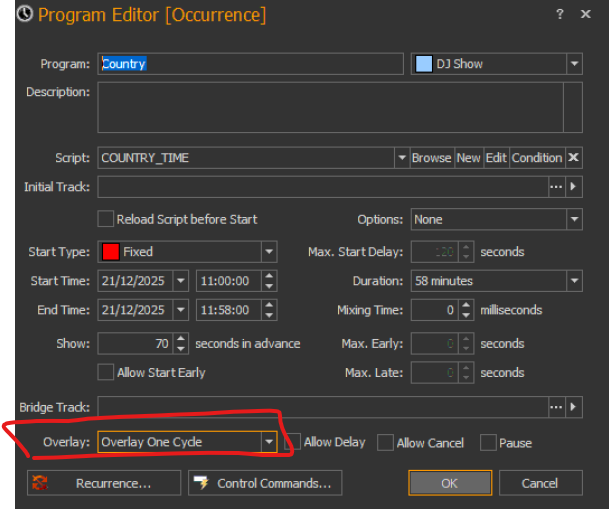Enable the Allow Cancel checkbox
The height and width of the screenshot is (509, 609).
[385, 442]
